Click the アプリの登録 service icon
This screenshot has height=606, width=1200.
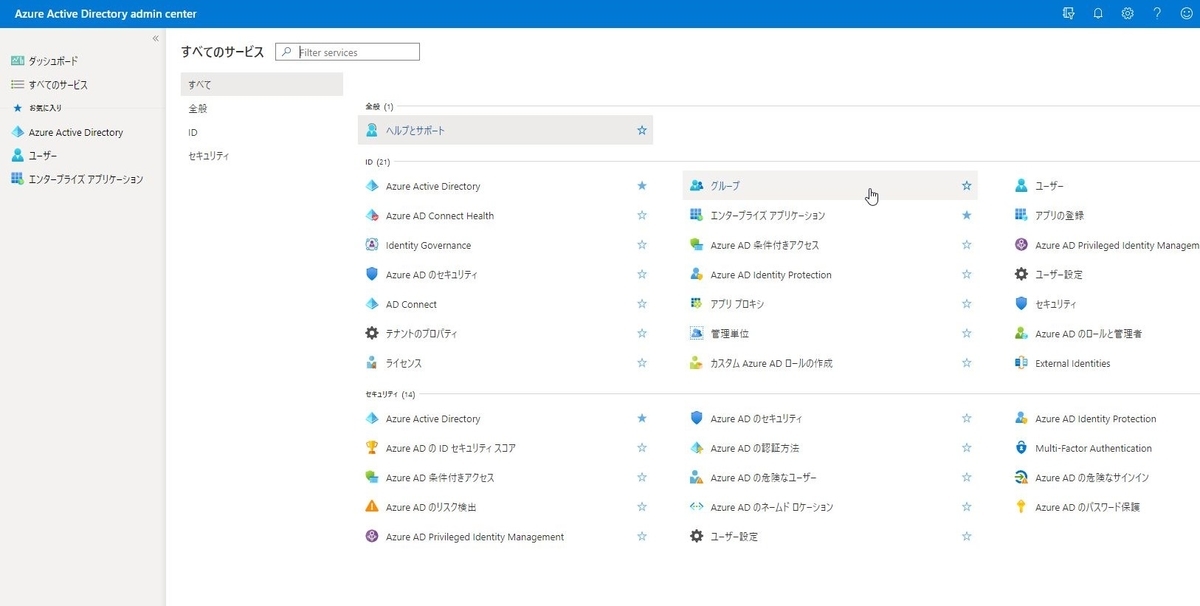tap(1022, 215)
